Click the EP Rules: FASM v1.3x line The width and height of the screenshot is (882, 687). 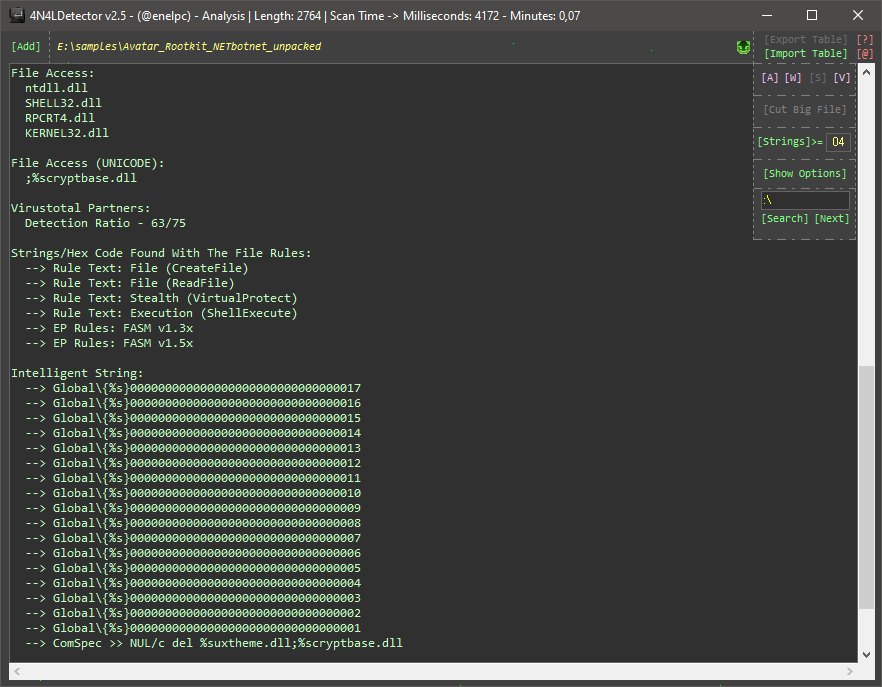click(109, 328)
